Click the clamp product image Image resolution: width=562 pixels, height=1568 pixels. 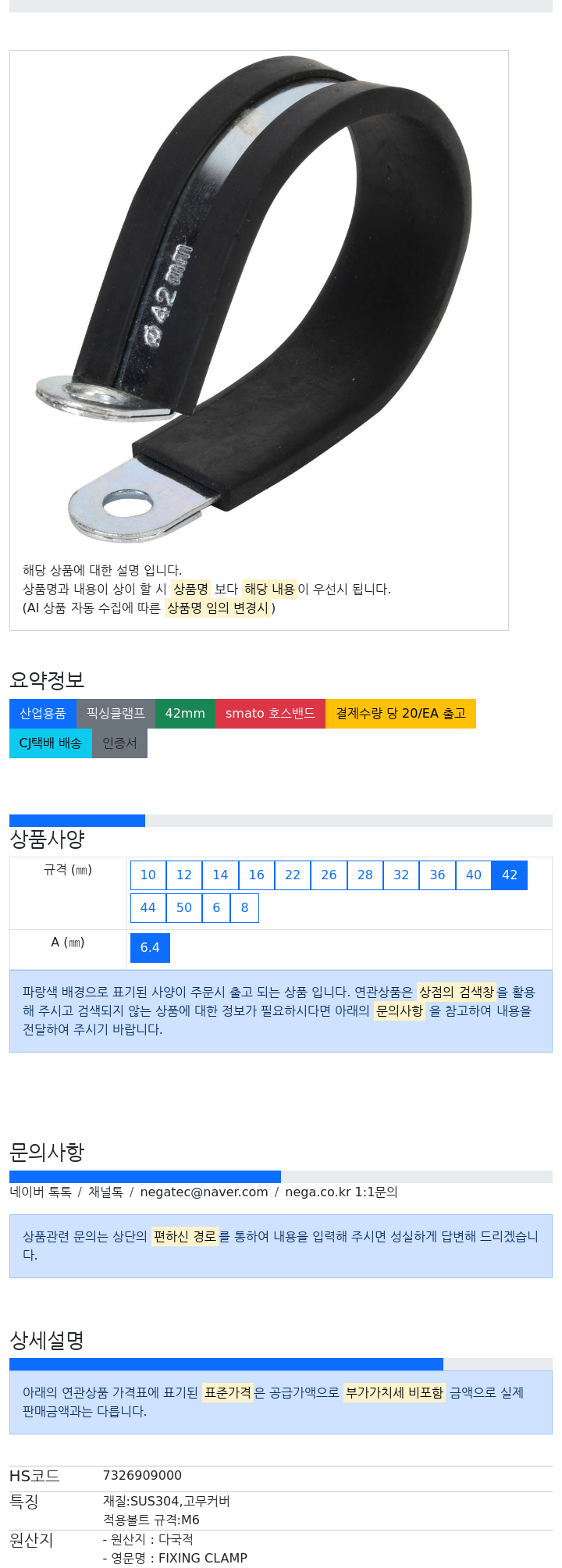click(258, 301)
